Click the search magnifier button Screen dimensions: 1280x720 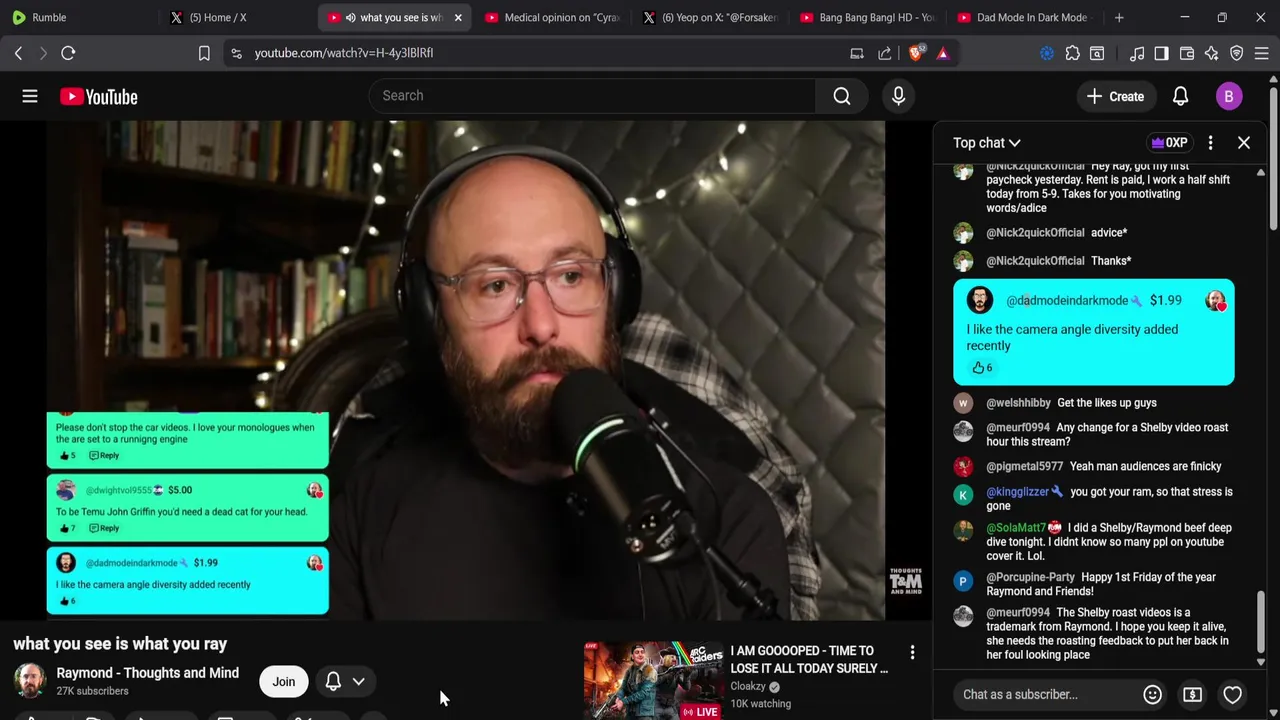[842, 96]
